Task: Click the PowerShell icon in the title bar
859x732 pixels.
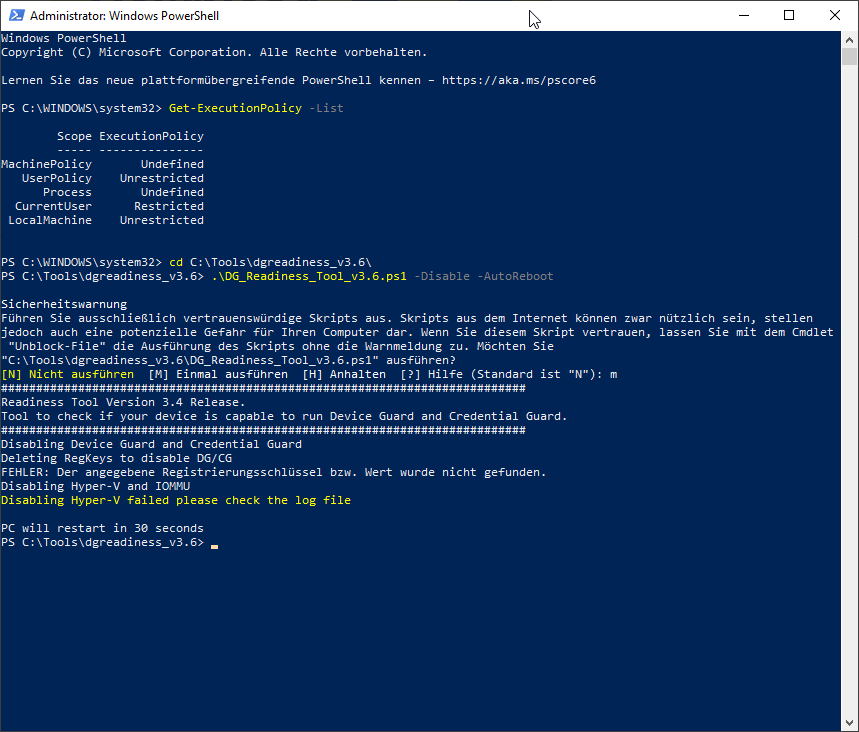Action: coord(15,16)
